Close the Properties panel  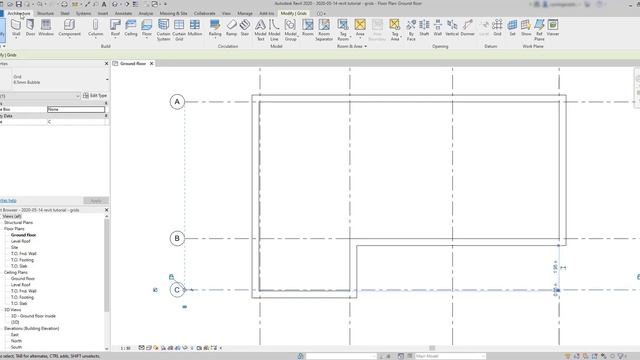107,64
